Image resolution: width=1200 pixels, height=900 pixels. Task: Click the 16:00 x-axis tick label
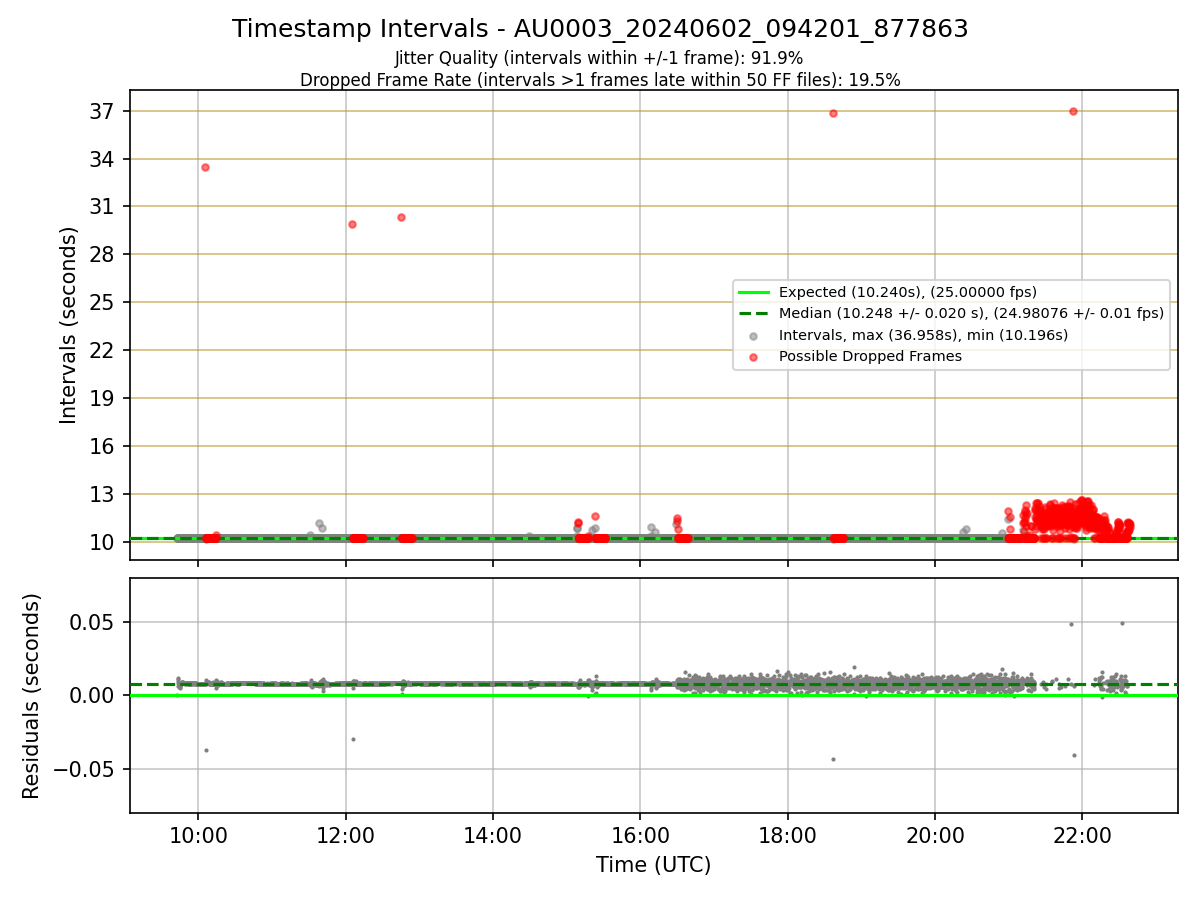click(x=640, y=835)
